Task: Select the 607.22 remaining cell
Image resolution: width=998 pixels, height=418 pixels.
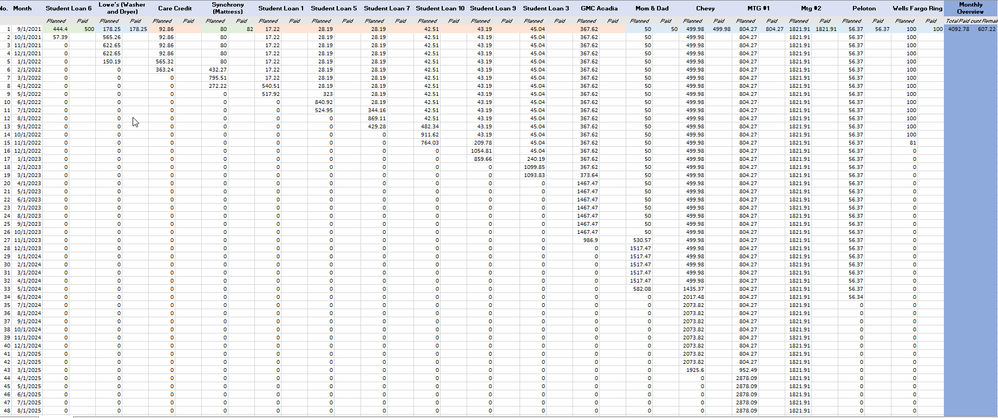Action: [x=985, y=29]
